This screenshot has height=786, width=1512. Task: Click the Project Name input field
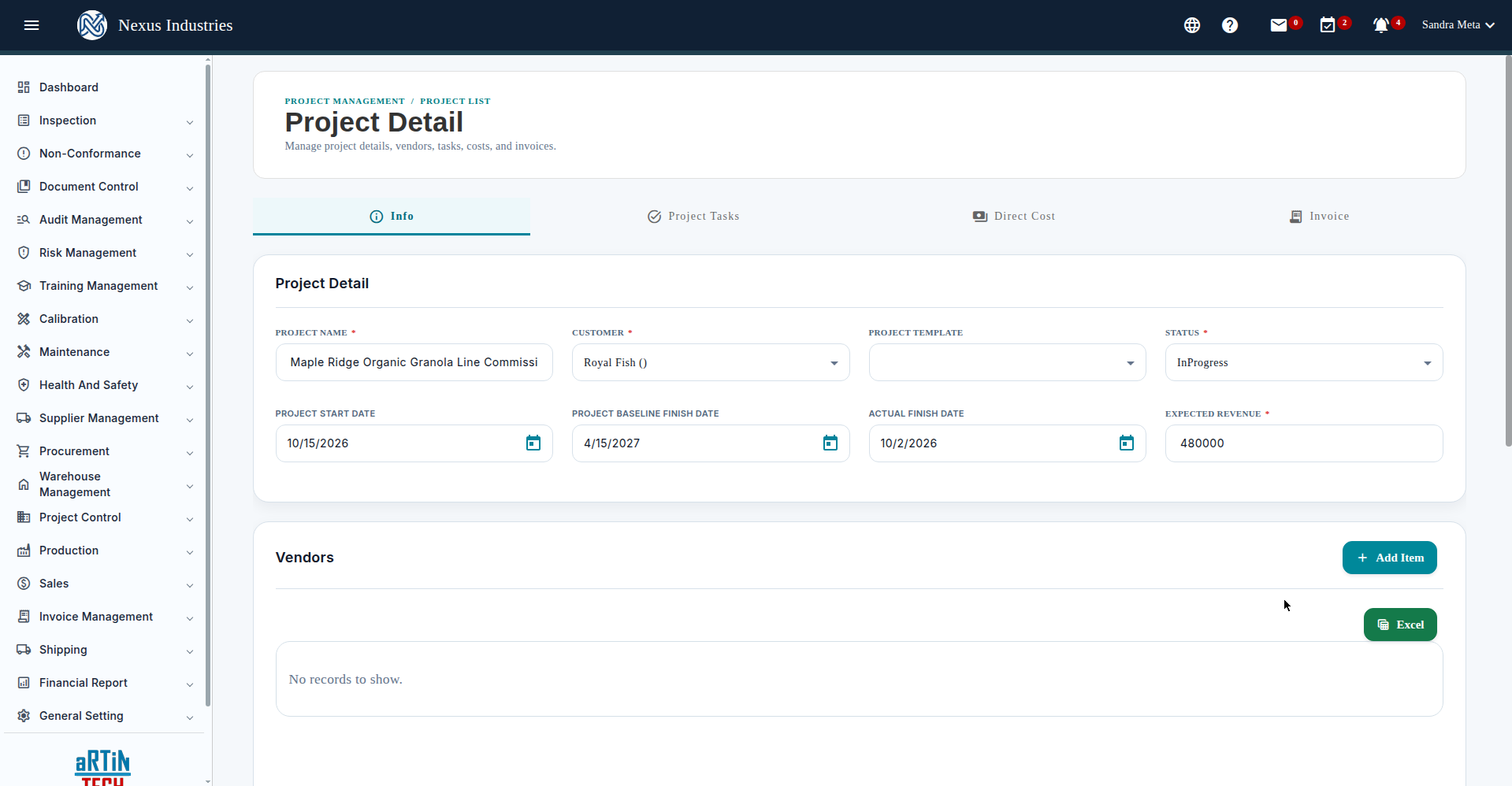click(414, 362)
